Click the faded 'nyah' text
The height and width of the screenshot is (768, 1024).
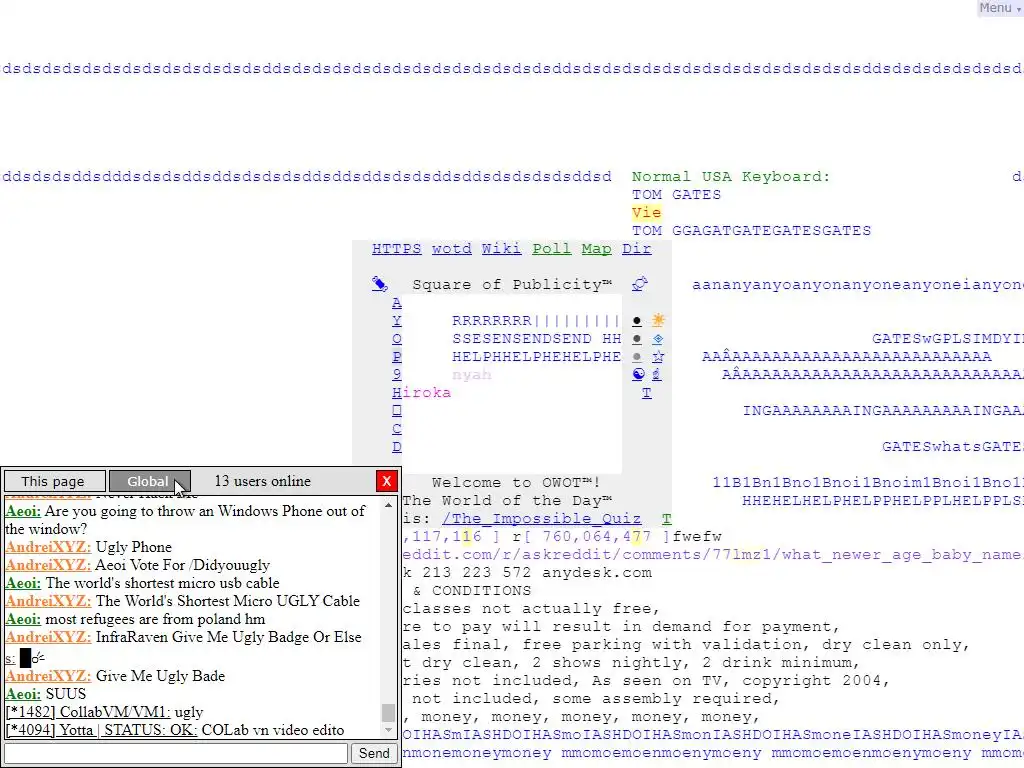coord(472,375)
